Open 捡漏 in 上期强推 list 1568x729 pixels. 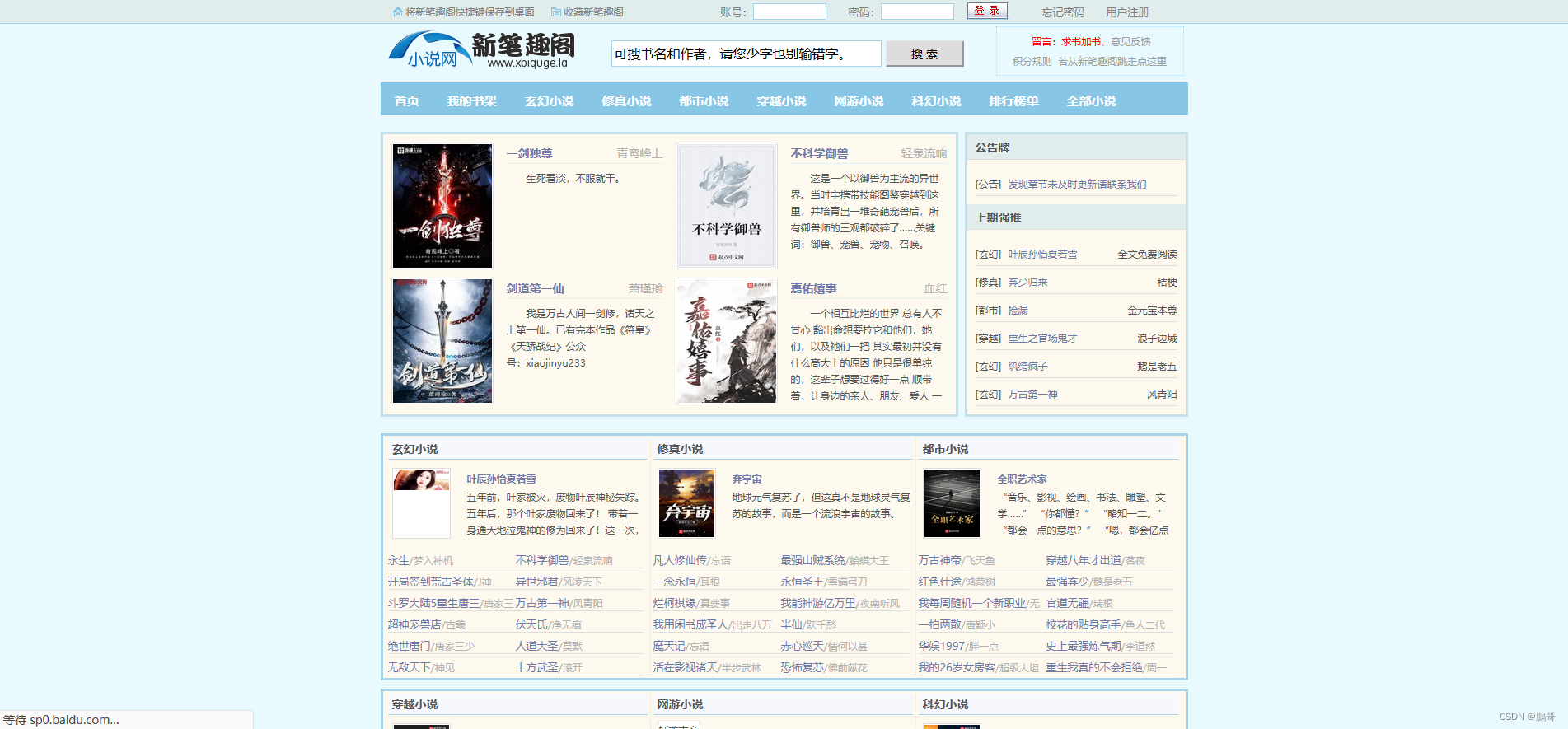[1018, 311]
